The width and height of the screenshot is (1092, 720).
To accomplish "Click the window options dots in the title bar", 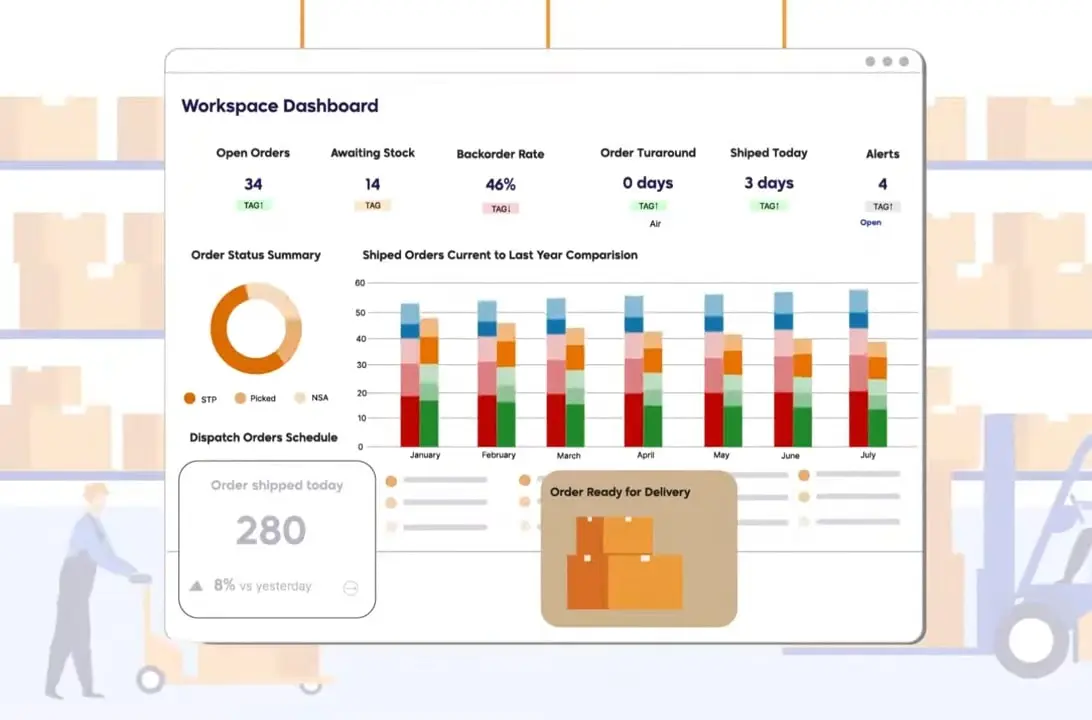I will coord(888,61).
